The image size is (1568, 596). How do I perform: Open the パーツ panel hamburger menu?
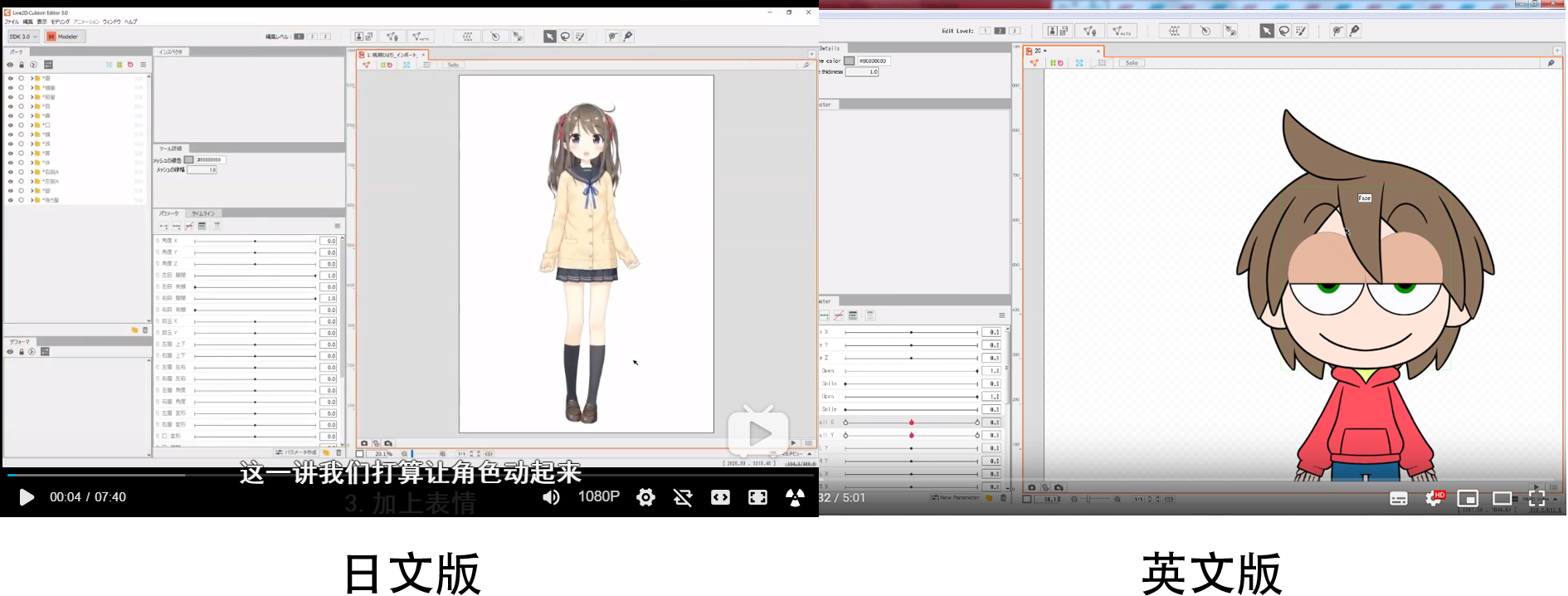143,65
